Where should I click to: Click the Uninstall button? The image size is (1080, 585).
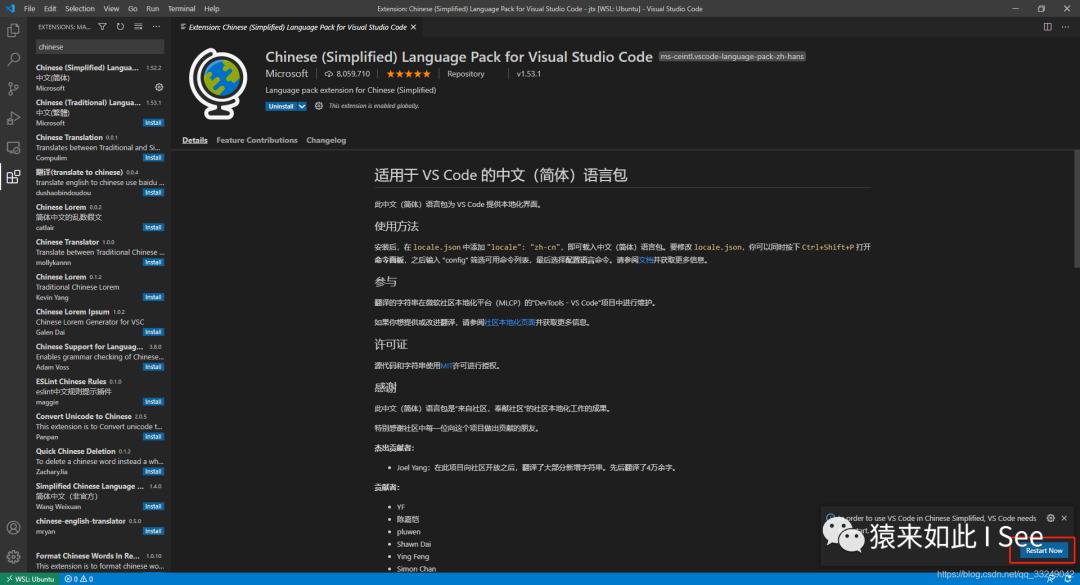coord(281,106)
